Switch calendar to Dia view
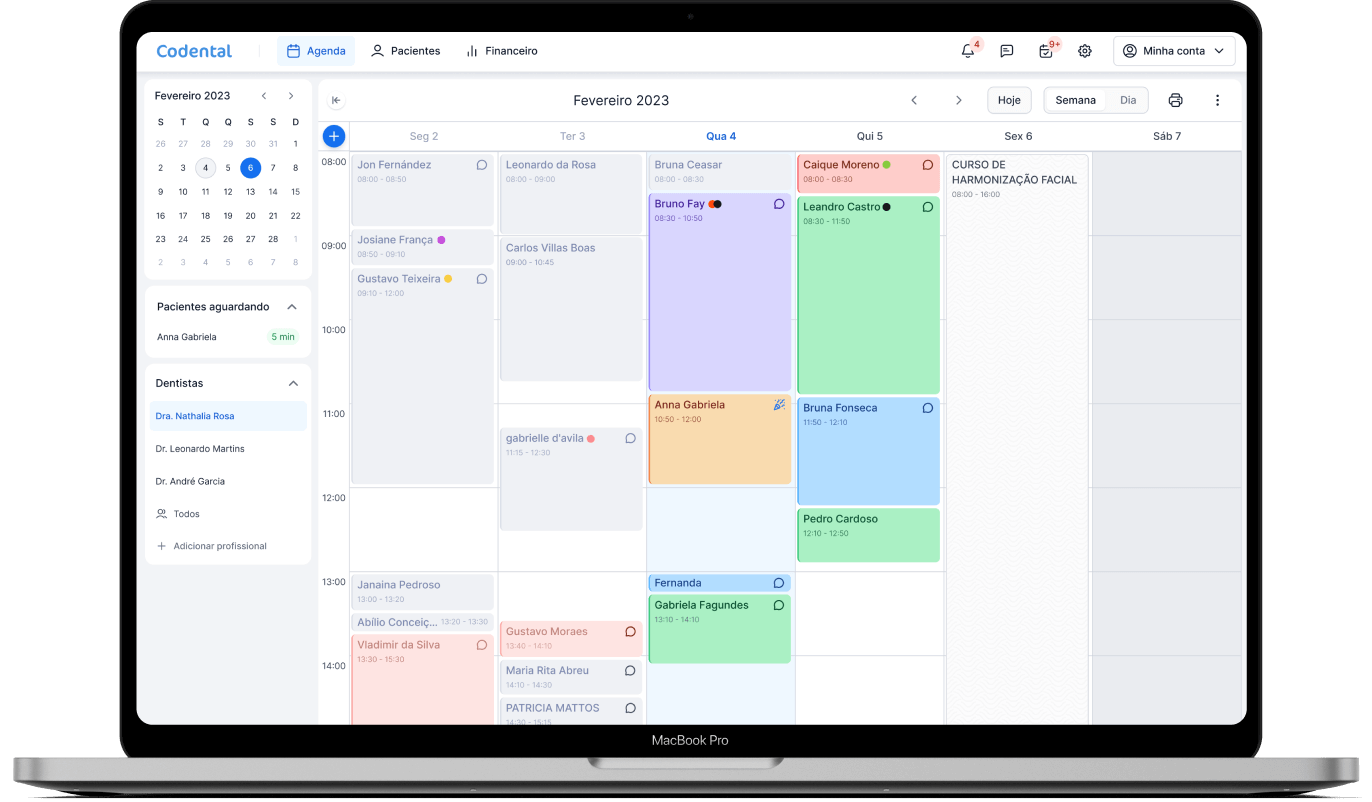The height and width of the screenshot is (802, 1372). point(1128,100)
